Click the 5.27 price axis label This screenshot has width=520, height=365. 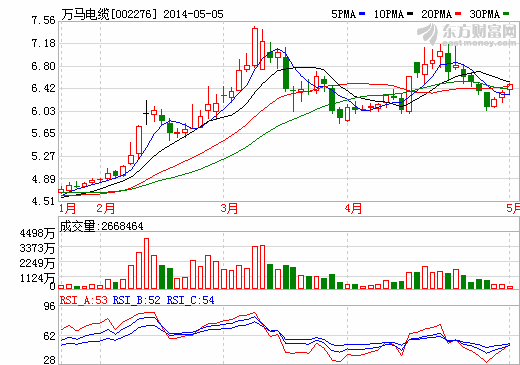pos(43,156)
